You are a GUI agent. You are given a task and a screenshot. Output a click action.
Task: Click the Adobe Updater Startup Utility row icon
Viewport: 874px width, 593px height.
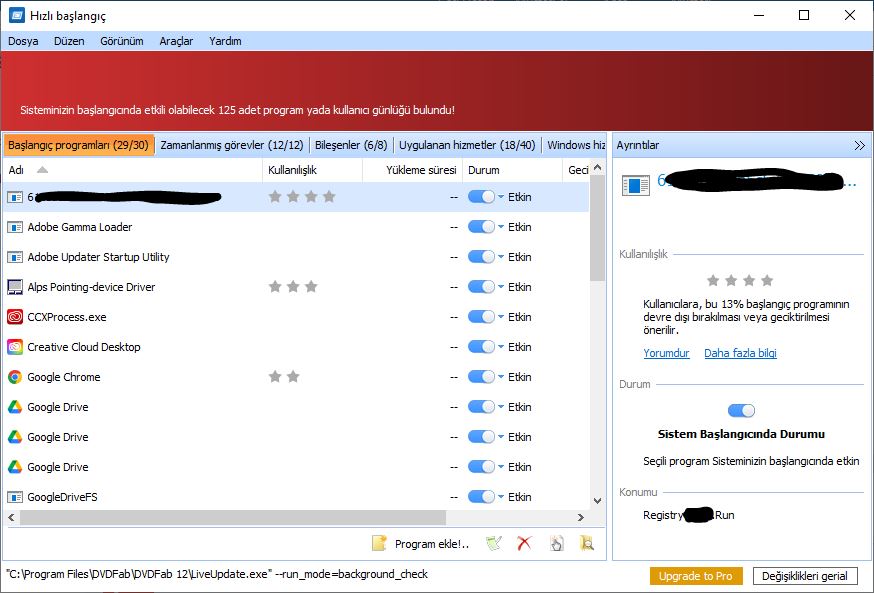pos(14,257)
